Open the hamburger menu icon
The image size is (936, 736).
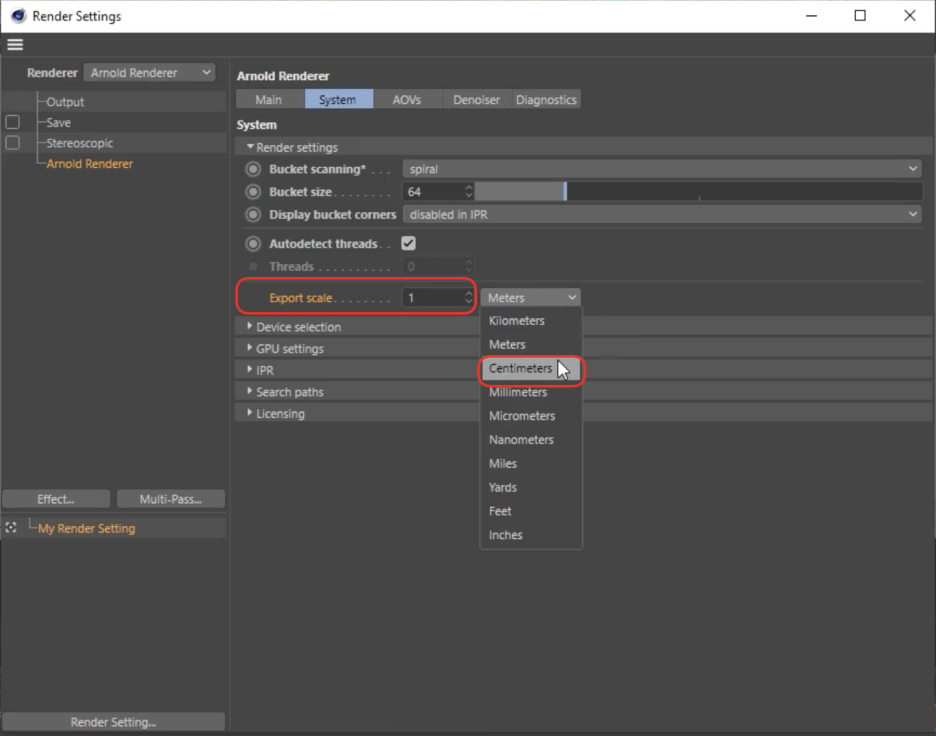15,45
